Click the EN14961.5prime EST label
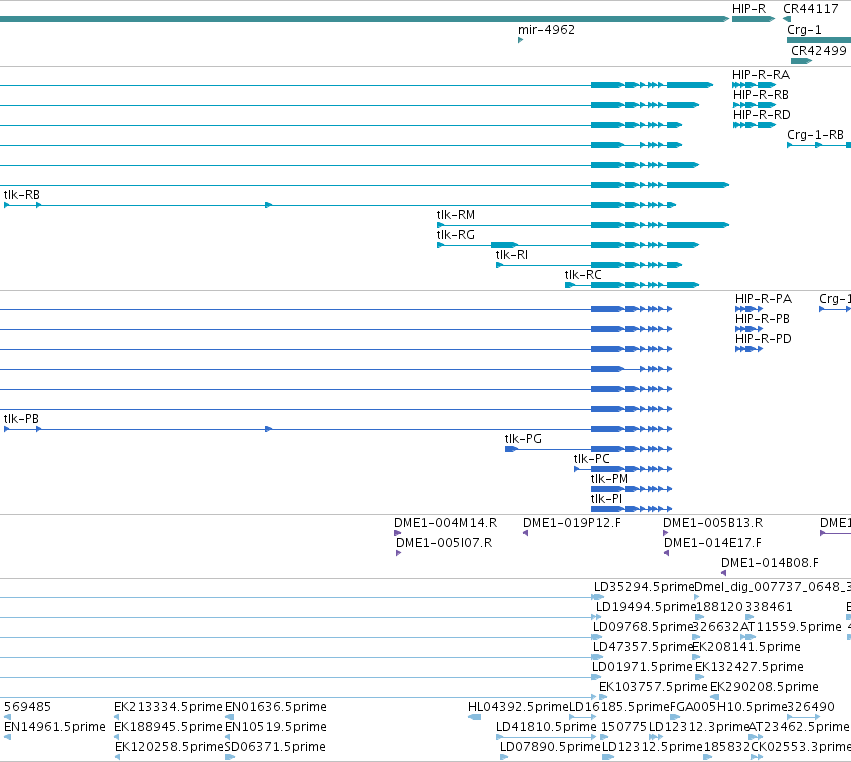 55,727
